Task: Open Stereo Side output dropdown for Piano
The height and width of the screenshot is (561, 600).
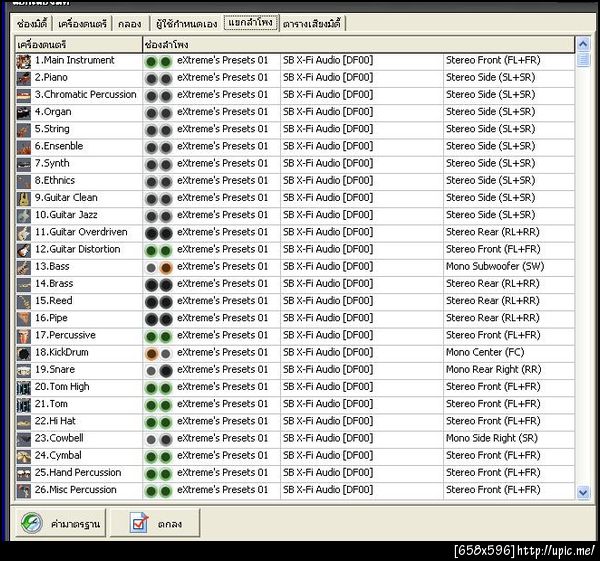Action: [509, 78]
